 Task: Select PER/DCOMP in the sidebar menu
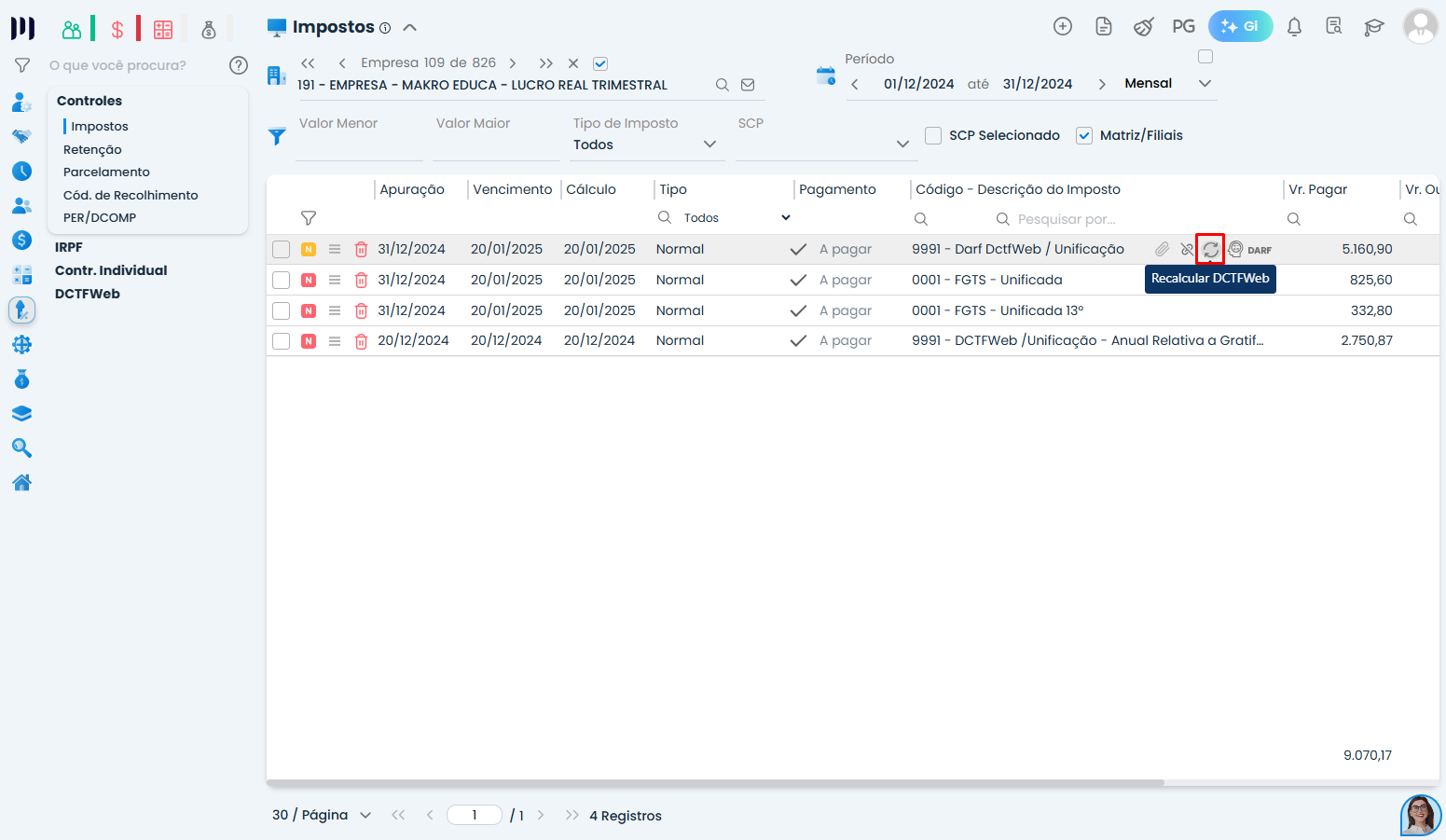100,217
